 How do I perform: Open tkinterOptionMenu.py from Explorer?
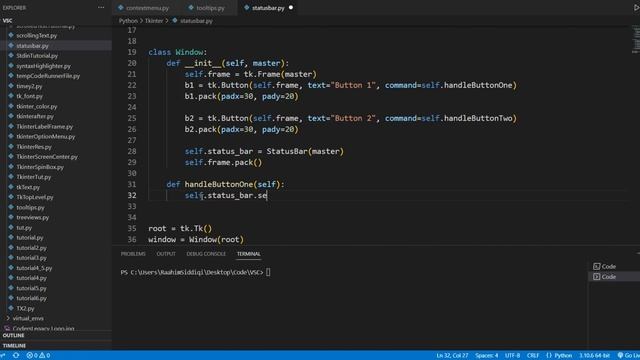coord(45,136)
